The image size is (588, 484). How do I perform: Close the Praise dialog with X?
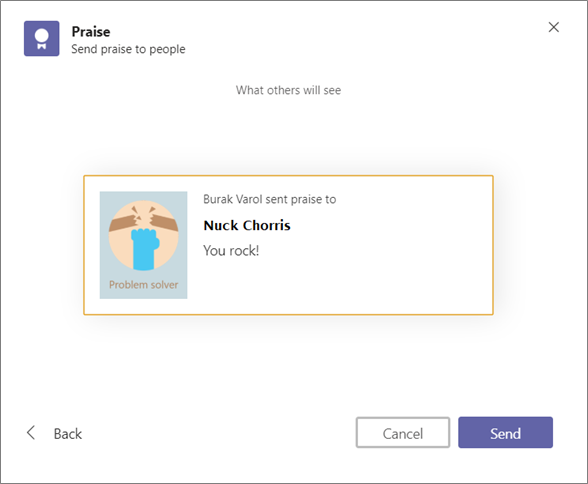tap(554, 27)
